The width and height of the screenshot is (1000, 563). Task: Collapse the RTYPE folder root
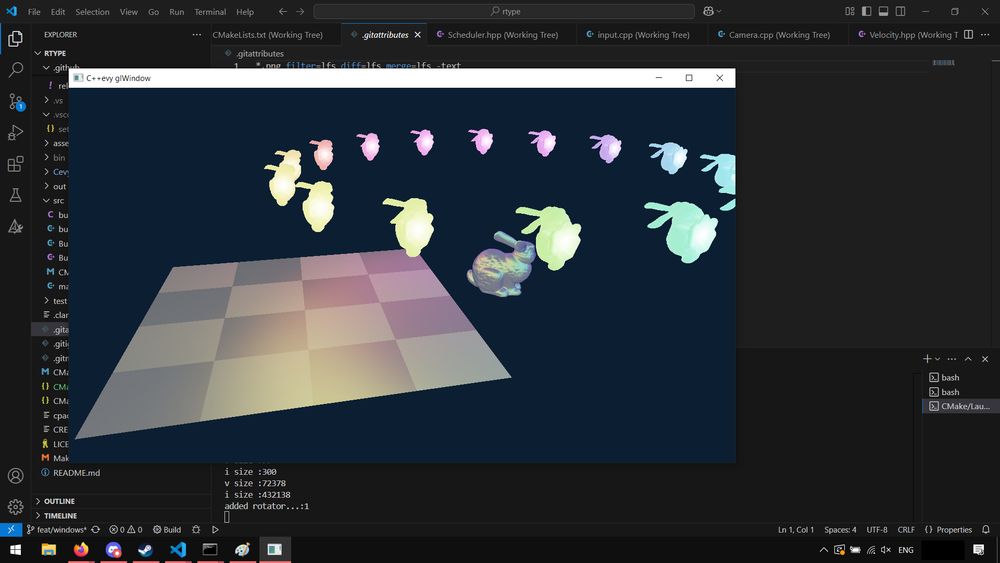pyautogui.click(x=55, y=53)
